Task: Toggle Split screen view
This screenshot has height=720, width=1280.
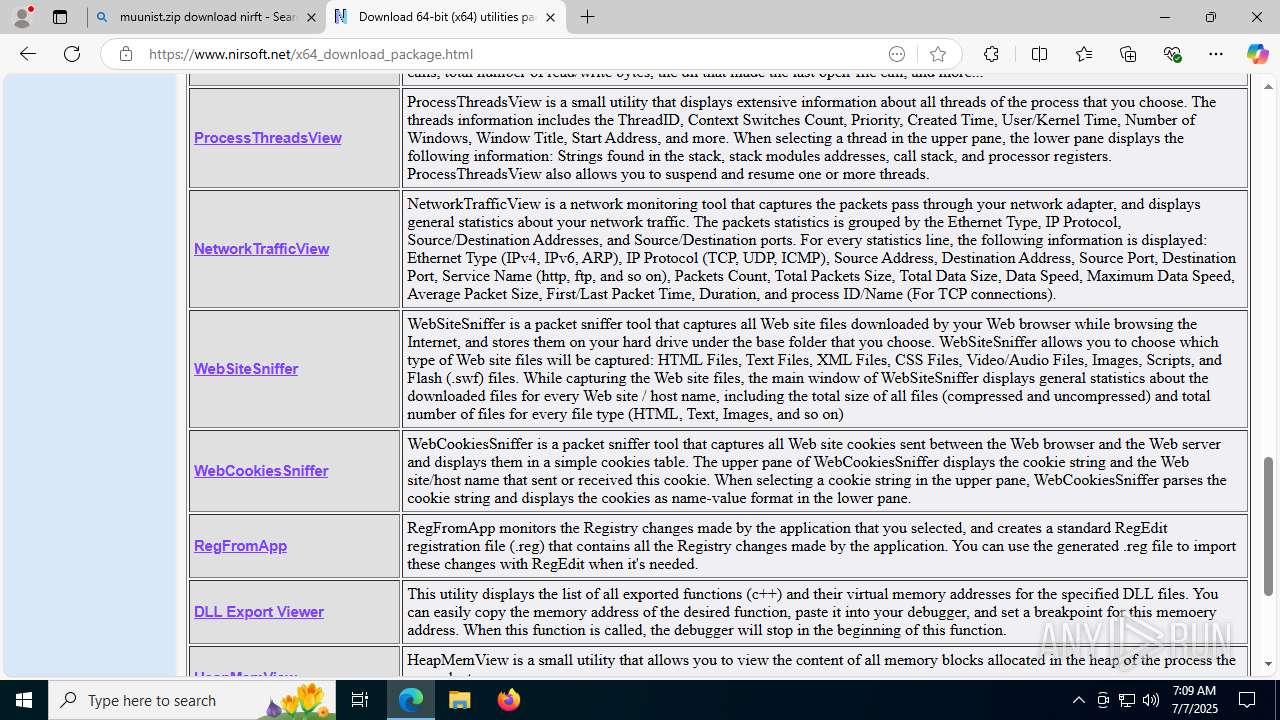Action: 1039,54
